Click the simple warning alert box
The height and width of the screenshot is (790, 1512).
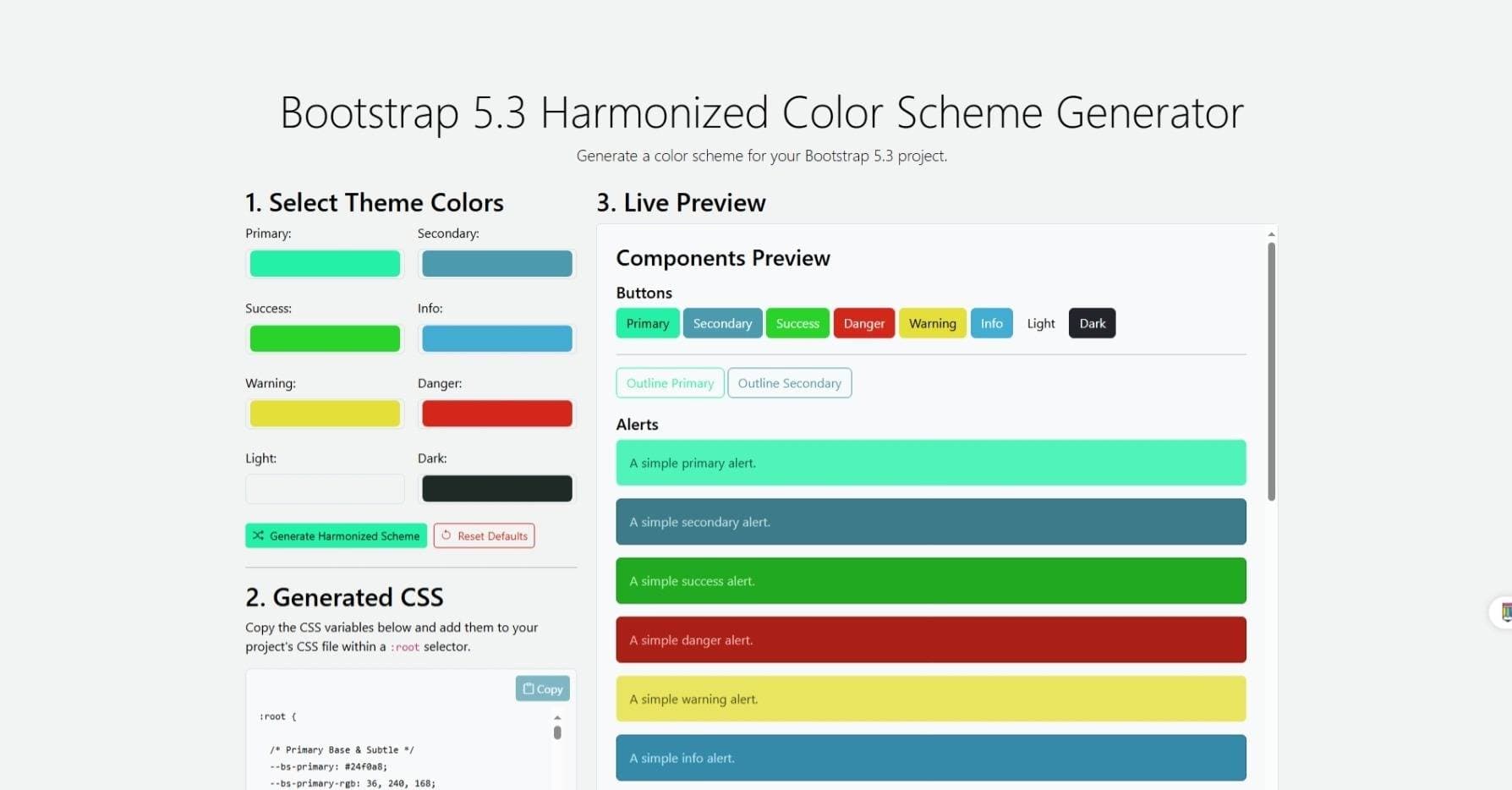point(931,699)
